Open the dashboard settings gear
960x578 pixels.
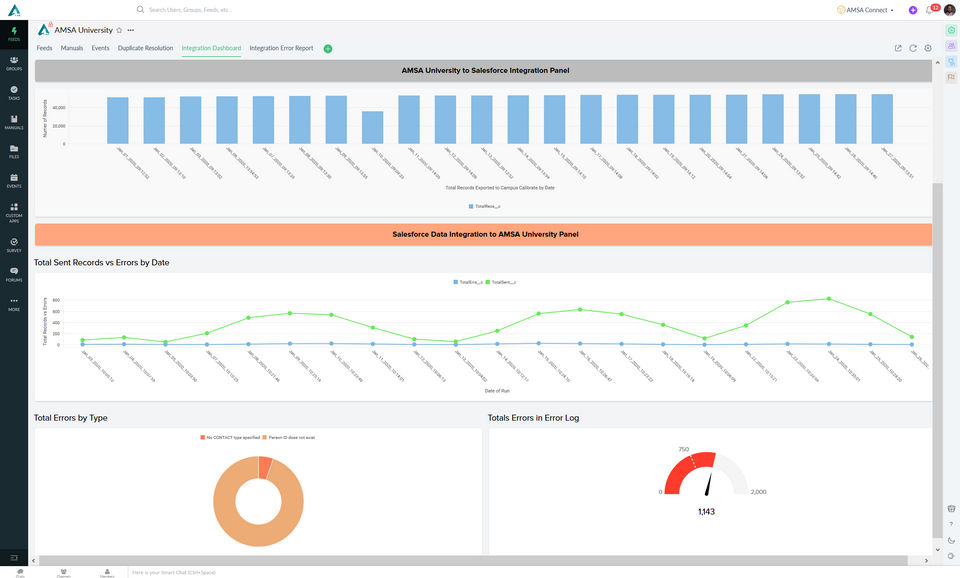pos(928,48)
